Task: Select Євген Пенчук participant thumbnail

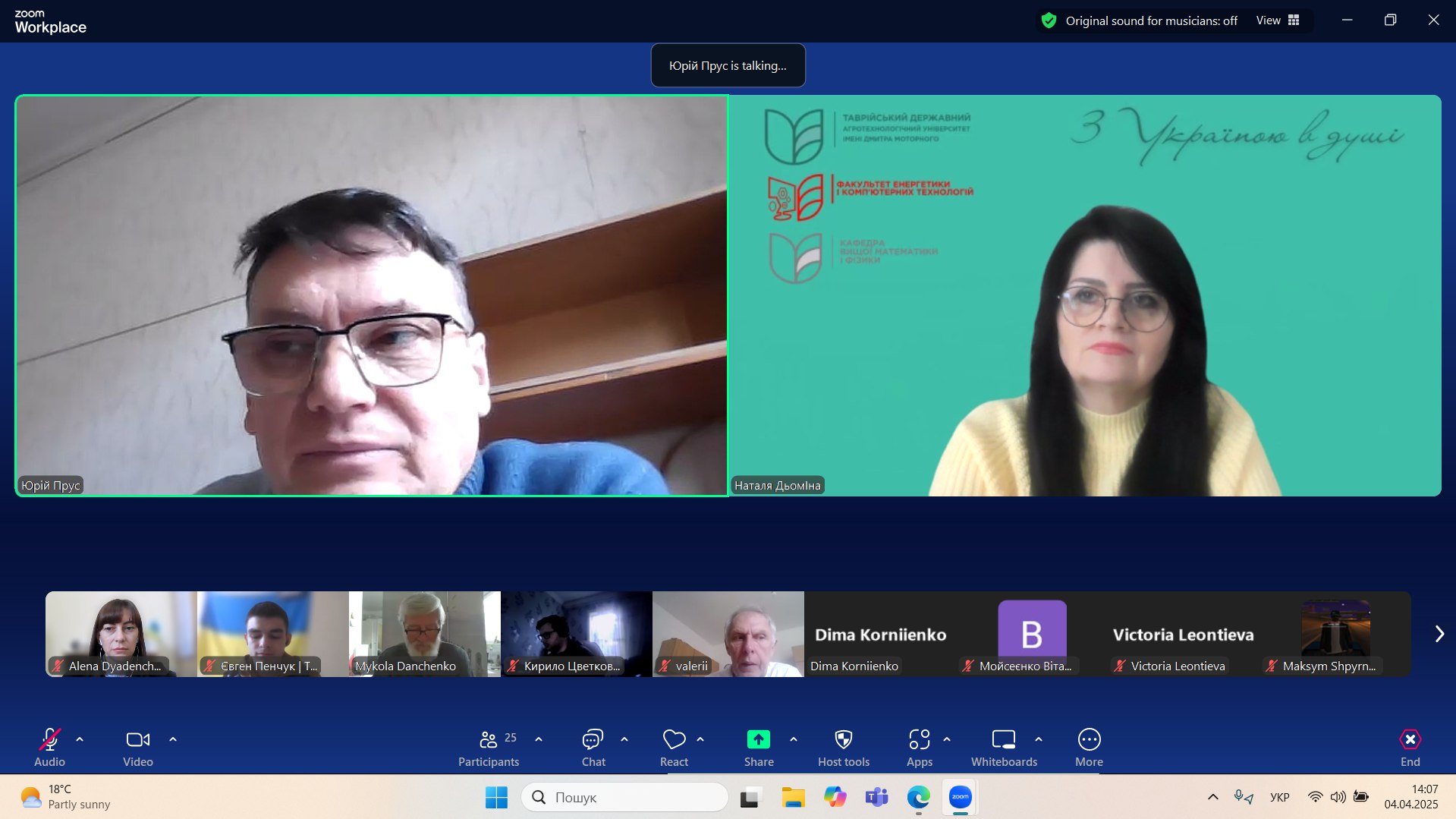Action: pyautogui.click(x=273, y=634)
